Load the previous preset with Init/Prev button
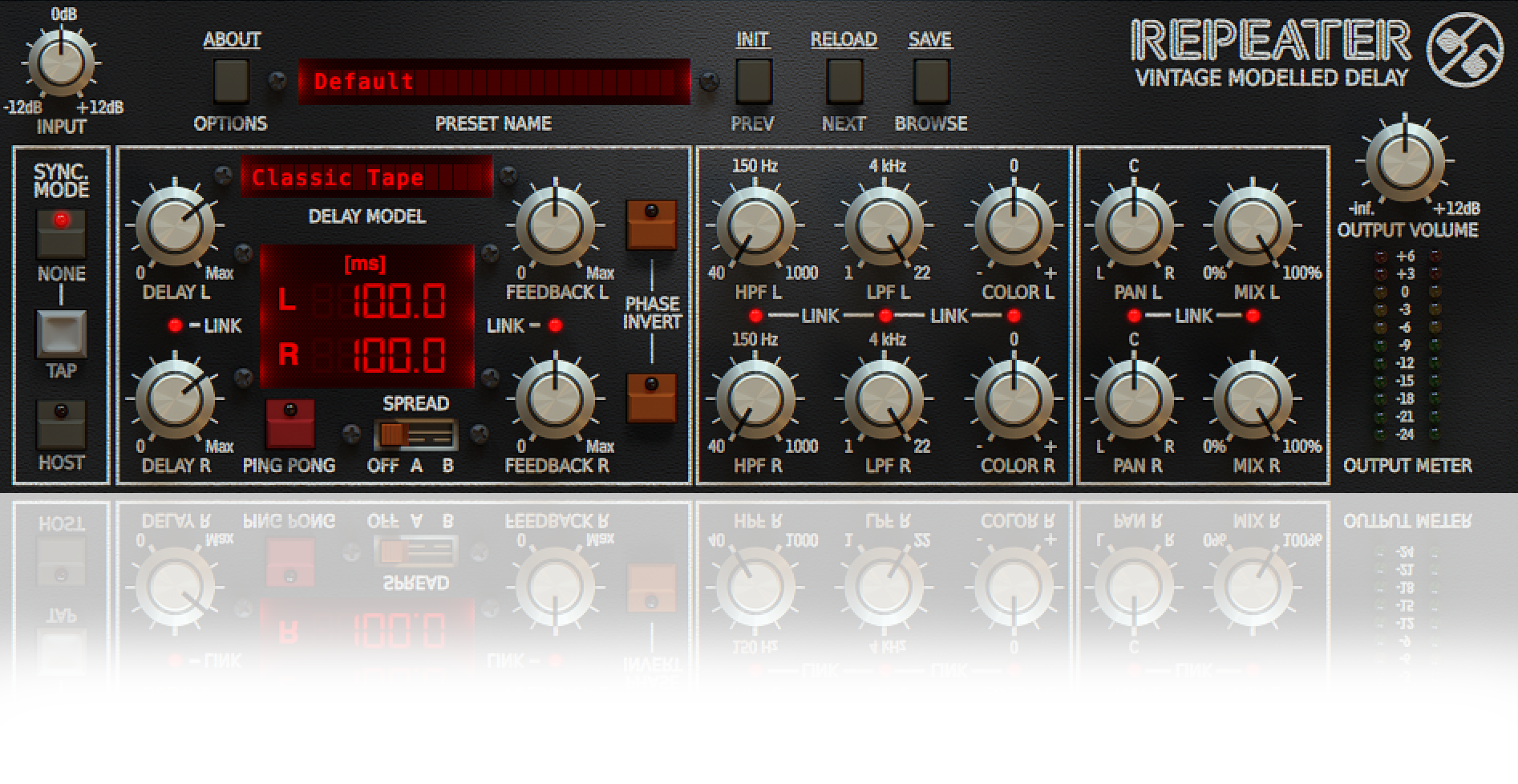The height and width of the screenshot is (784, 1518). [x=754, y=80]
